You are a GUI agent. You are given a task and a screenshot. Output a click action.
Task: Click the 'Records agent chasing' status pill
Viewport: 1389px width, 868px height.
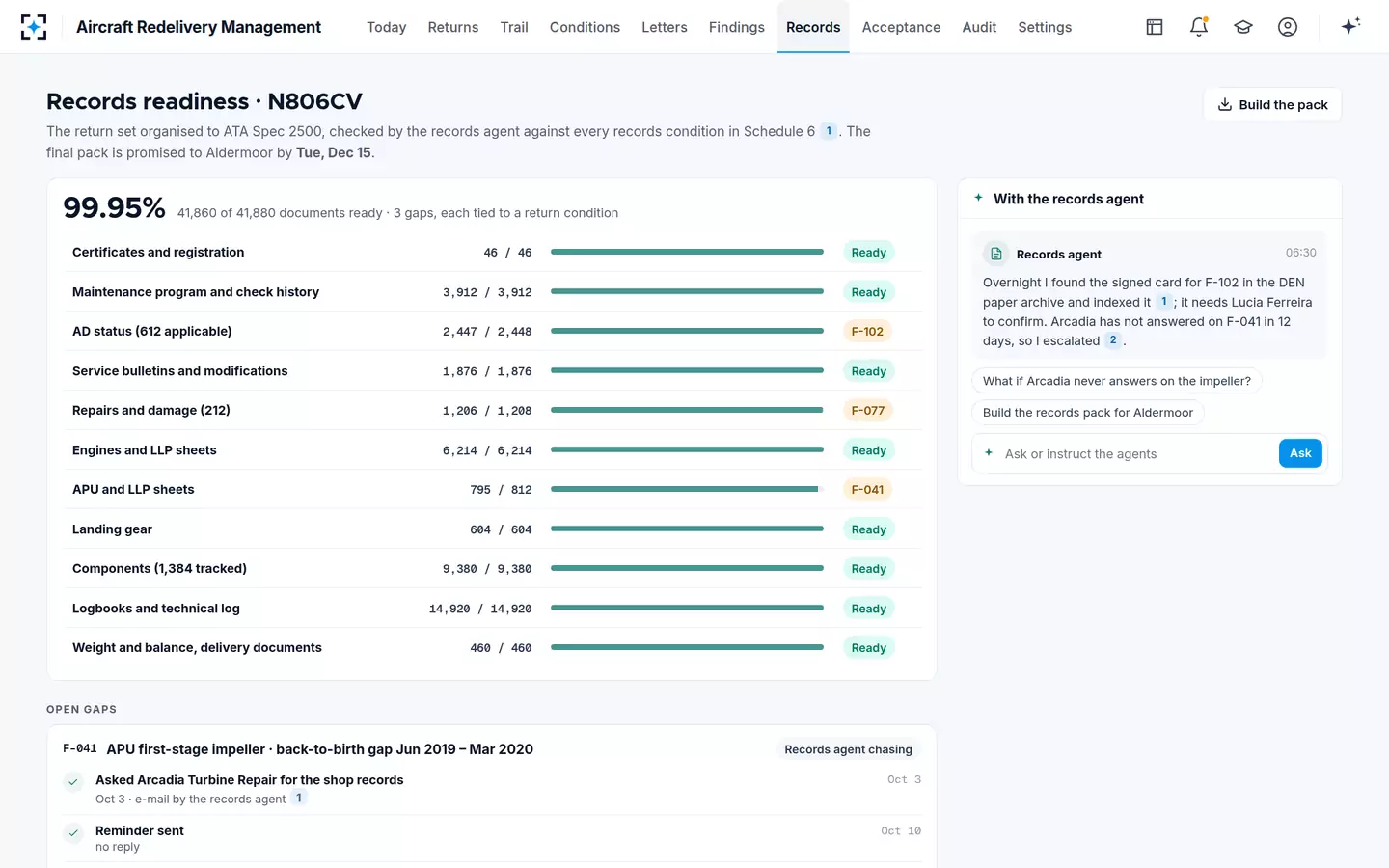(x=848, y=749)
